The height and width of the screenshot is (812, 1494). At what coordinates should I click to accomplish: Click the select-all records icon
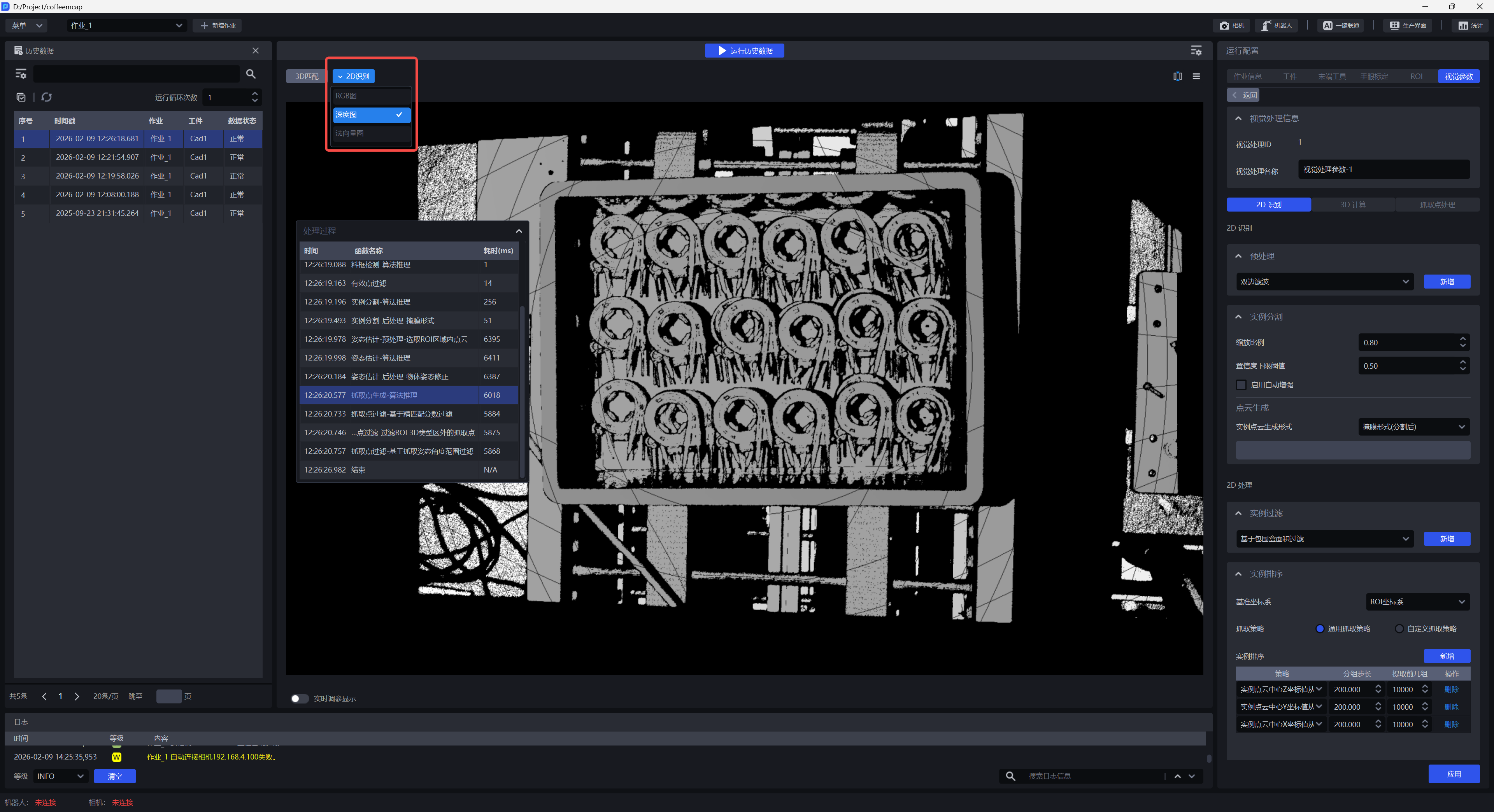[21, 97]
